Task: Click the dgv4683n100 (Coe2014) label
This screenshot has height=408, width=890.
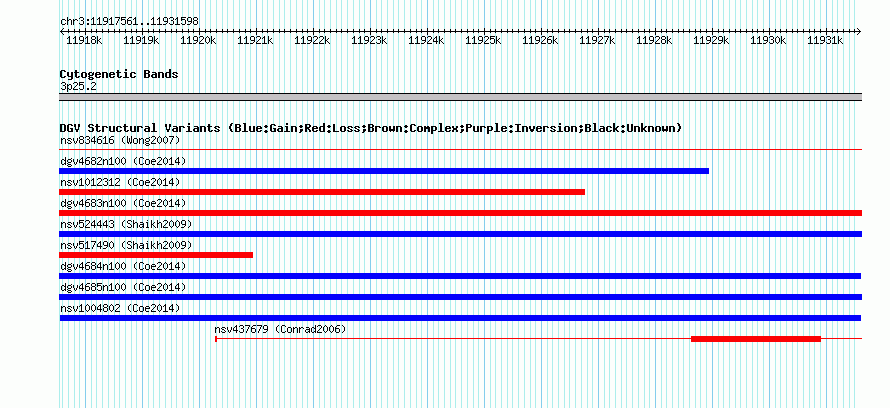Action: (123, 203)
